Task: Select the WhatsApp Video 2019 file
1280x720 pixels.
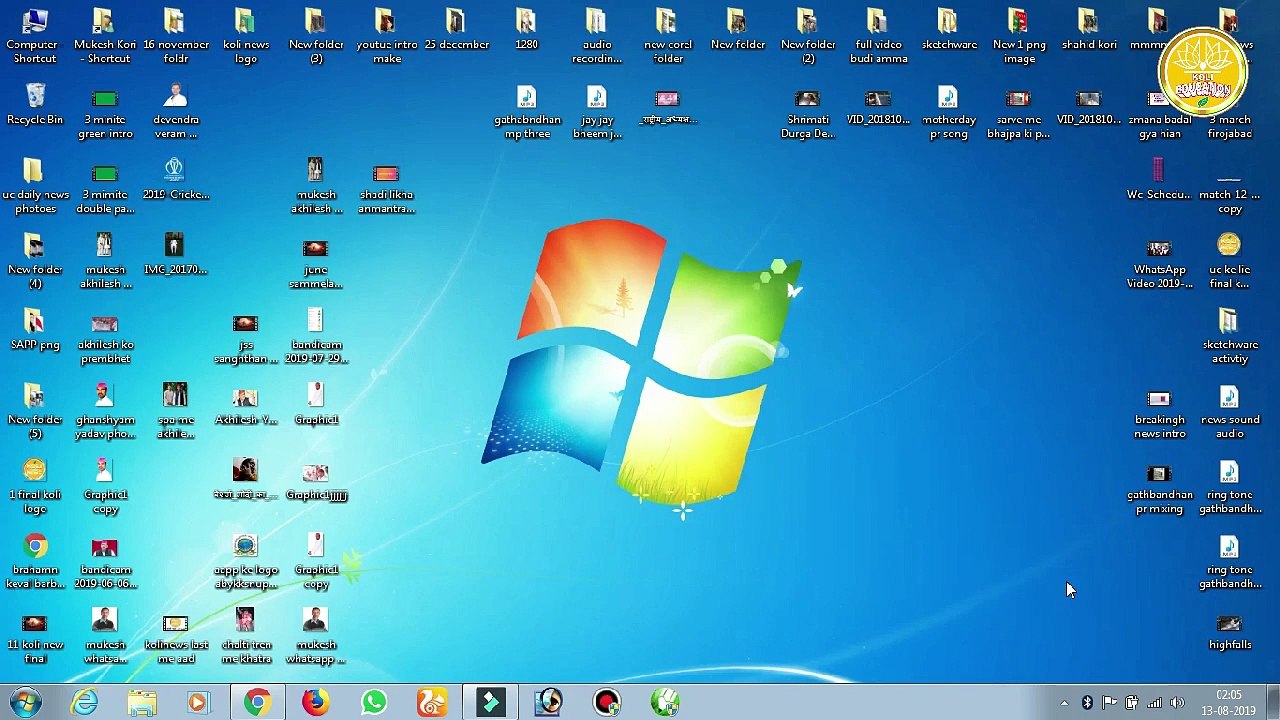Action: tap(1159, 262)
